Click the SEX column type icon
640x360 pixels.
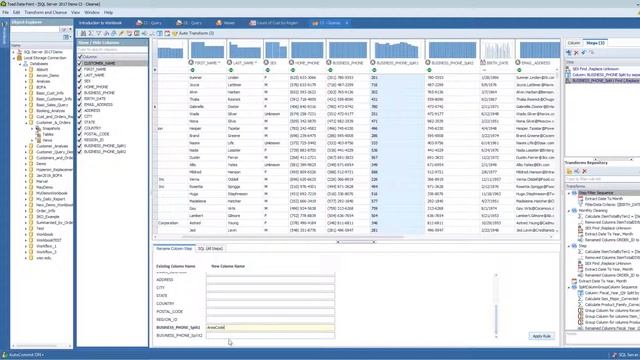[x=266, y=63]
